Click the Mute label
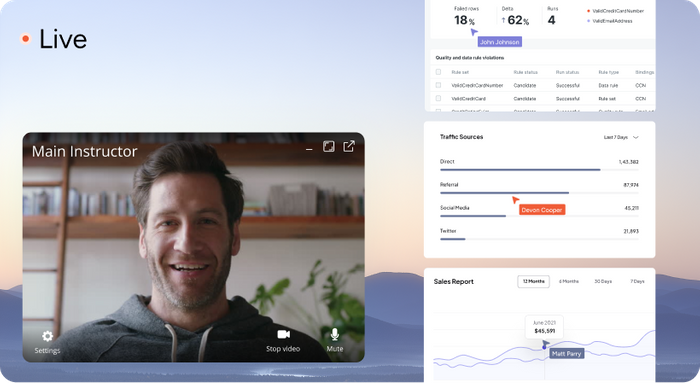This screenshot has height=383, width=700. point(334,349)
